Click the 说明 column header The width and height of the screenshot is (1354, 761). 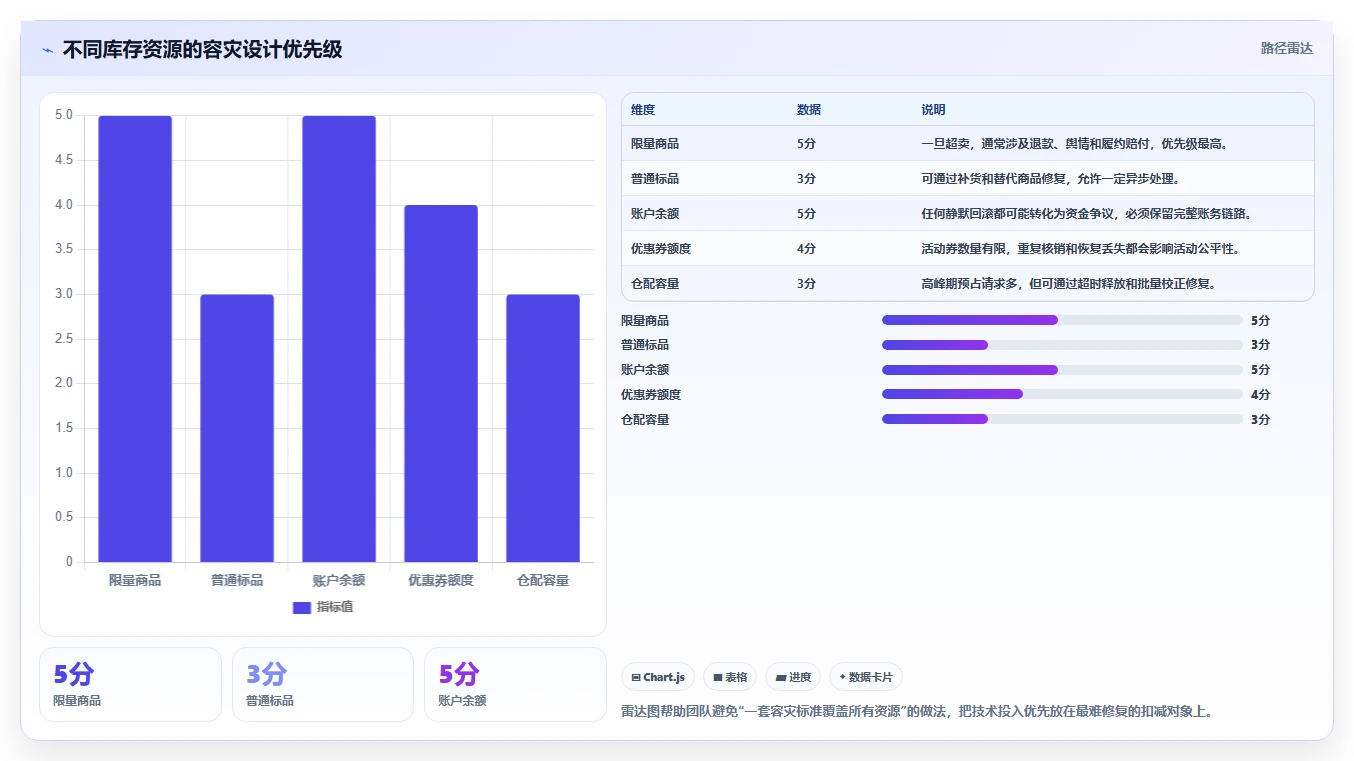coord(933,110)
